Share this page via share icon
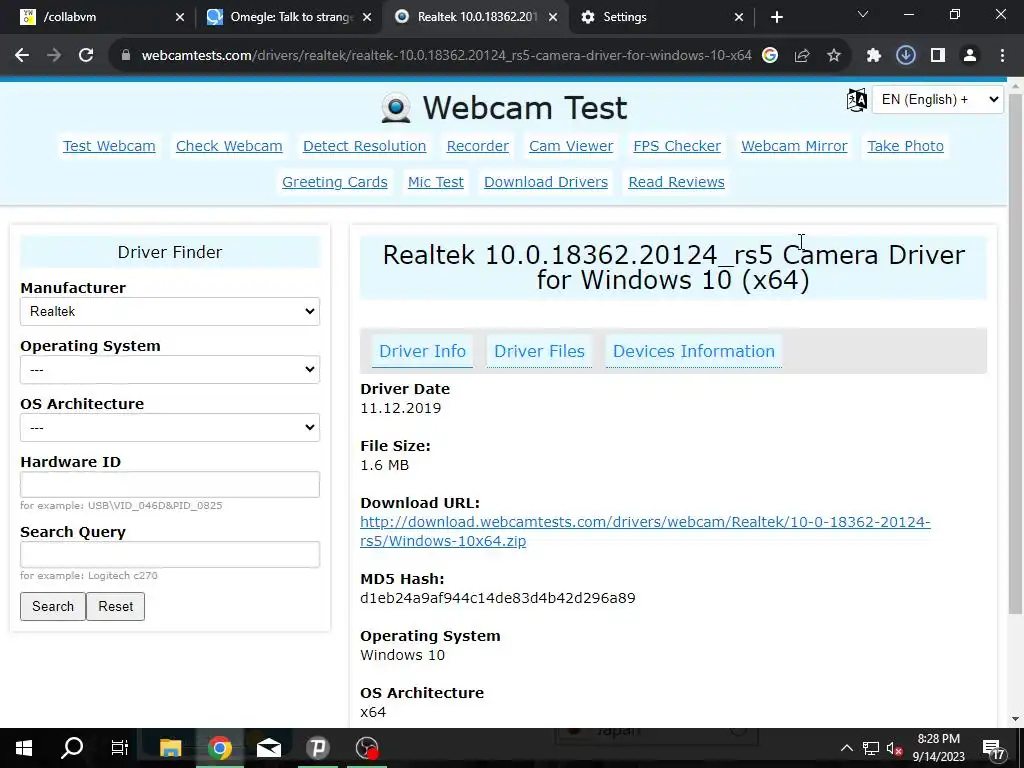Screen dimensions: 1024x768 (802, 56)
